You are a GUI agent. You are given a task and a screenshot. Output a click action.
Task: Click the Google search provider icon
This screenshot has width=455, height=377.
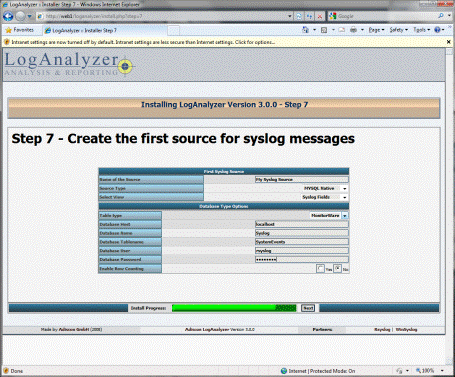coord(333,16)
